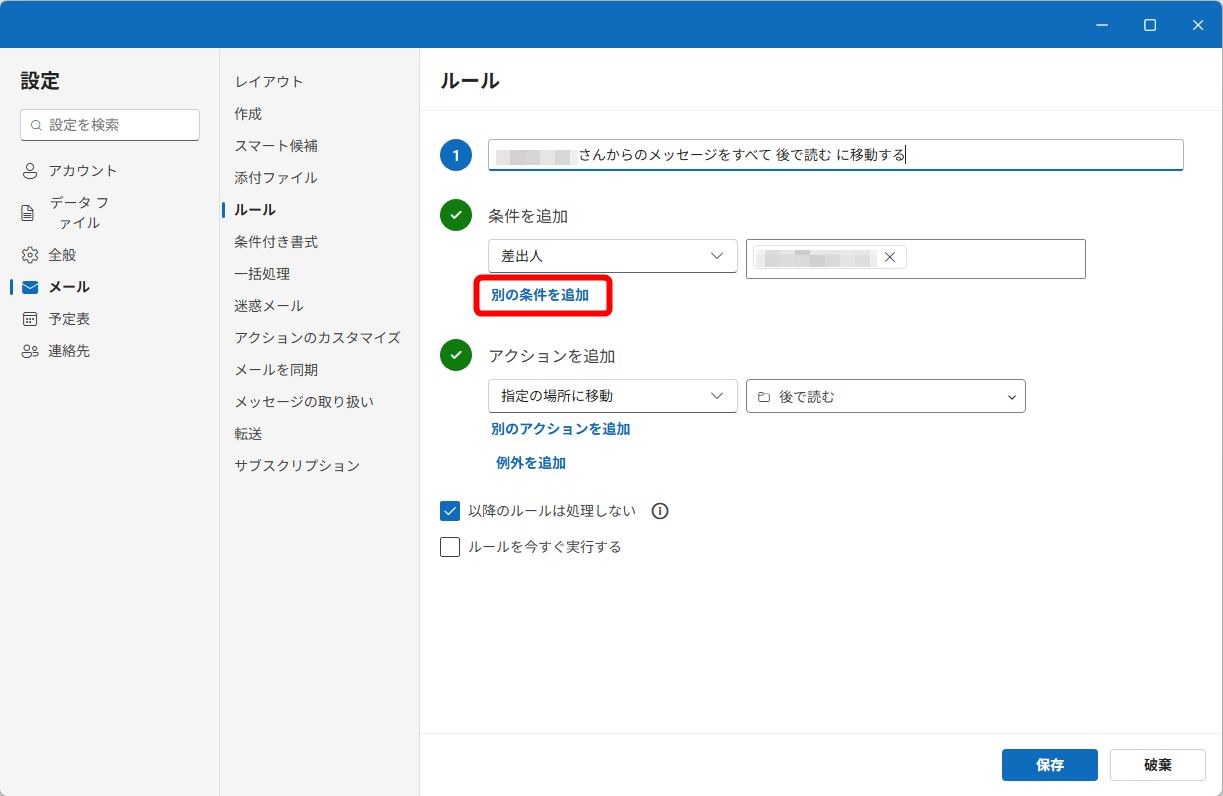This screenshot has height=796, width=1223.
Task: Open 添付ファイル settings page
Action: coord(276,178)
